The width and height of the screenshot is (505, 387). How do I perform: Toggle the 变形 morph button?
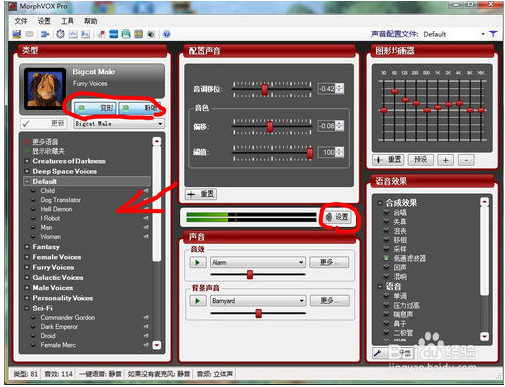pos(95,108)
